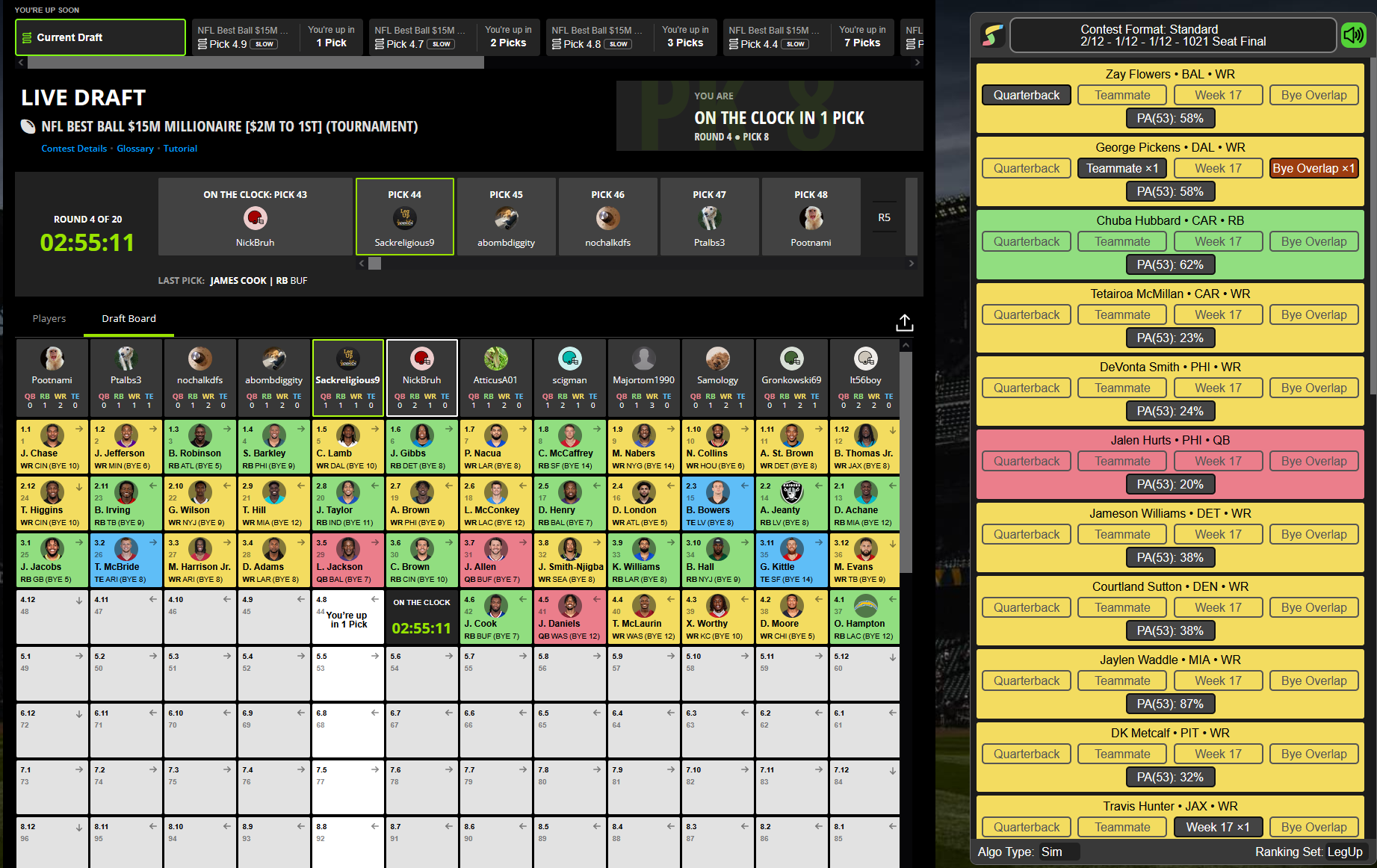The width and height of the screenshot is (1377, 868).
Task: Expand PA(53): 87% for Jaylen Waddle
Action: pyautogui.click(x=1170, y=704)
